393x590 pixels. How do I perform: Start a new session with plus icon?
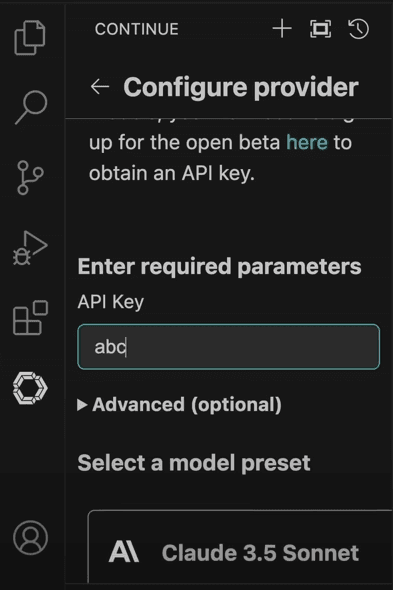pyautogui.click(x=282, y=29)
